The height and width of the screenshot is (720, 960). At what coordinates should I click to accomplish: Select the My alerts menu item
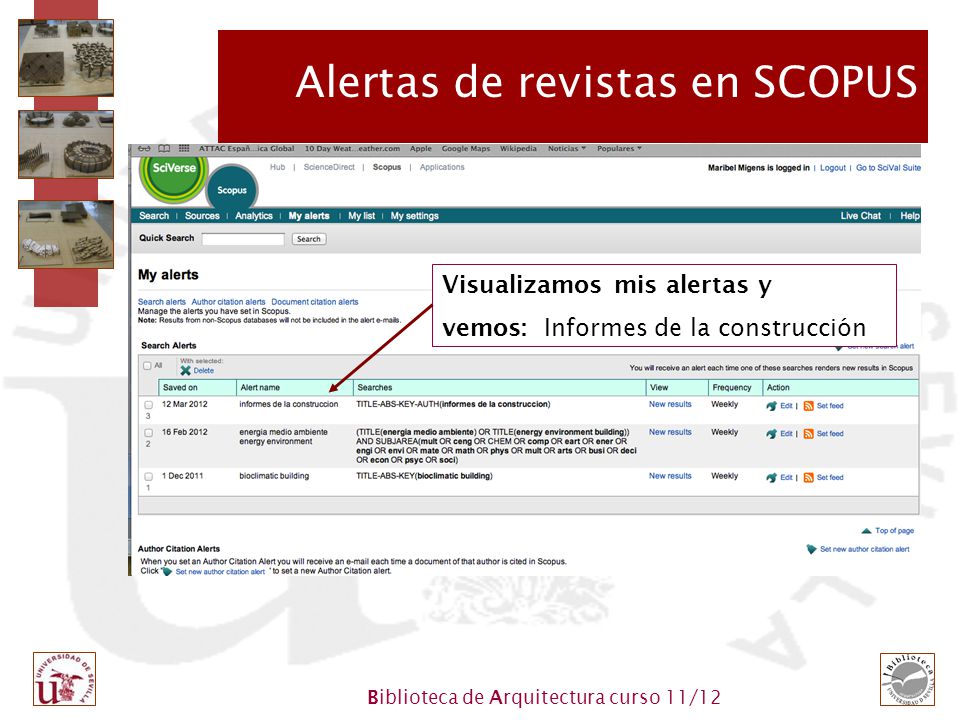[x=309, y=216]
